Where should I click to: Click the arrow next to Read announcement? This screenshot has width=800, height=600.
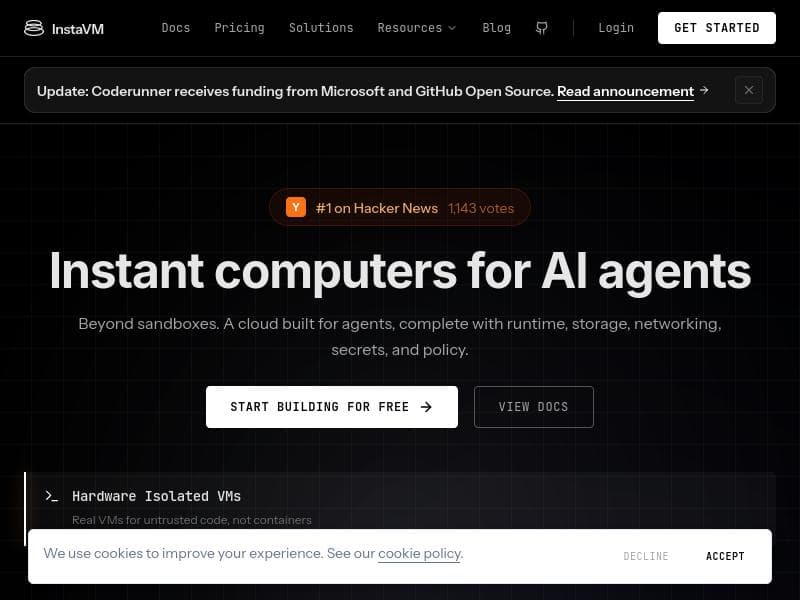[x=704, y=90]
